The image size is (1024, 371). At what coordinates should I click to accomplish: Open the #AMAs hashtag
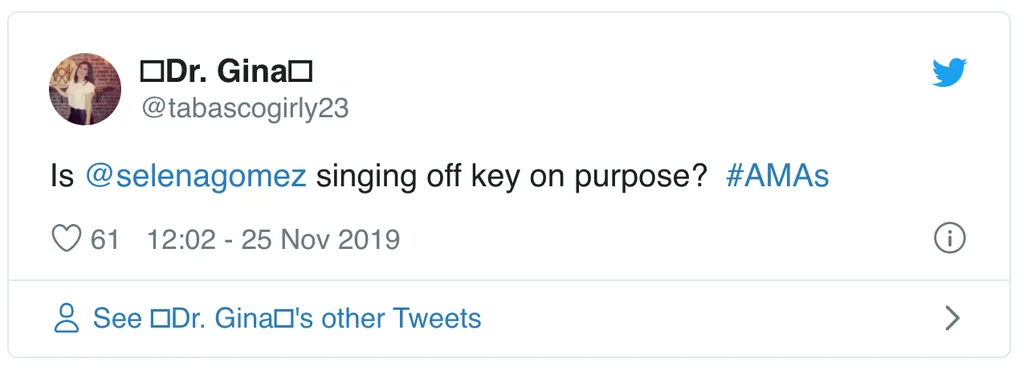777,176
